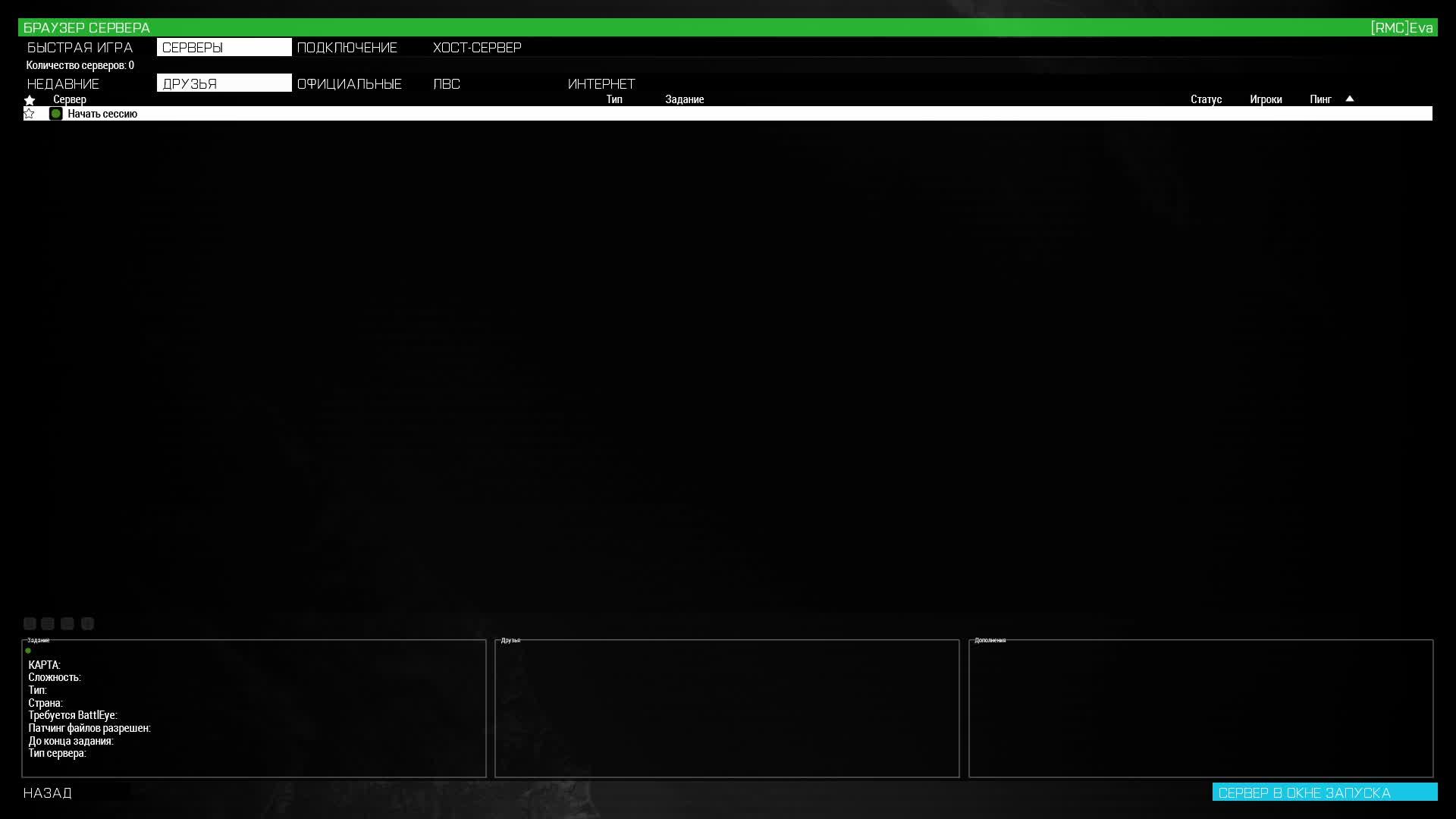Show НЕДАВНИЕ servers filter
The height and width of the screenshot is (819, 1456).
click(64, 83)
